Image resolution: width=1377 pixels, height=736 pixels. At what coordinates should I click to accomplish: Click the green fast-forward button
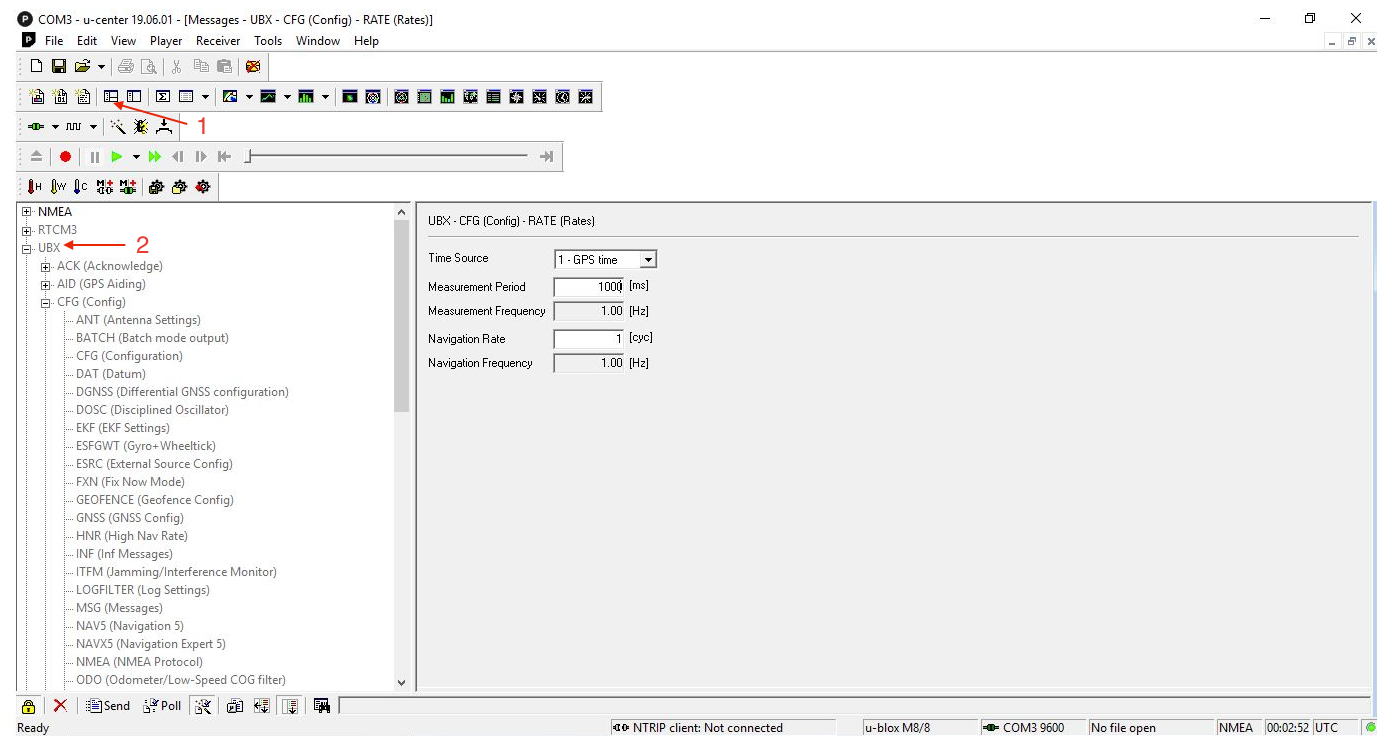(155, 157)
